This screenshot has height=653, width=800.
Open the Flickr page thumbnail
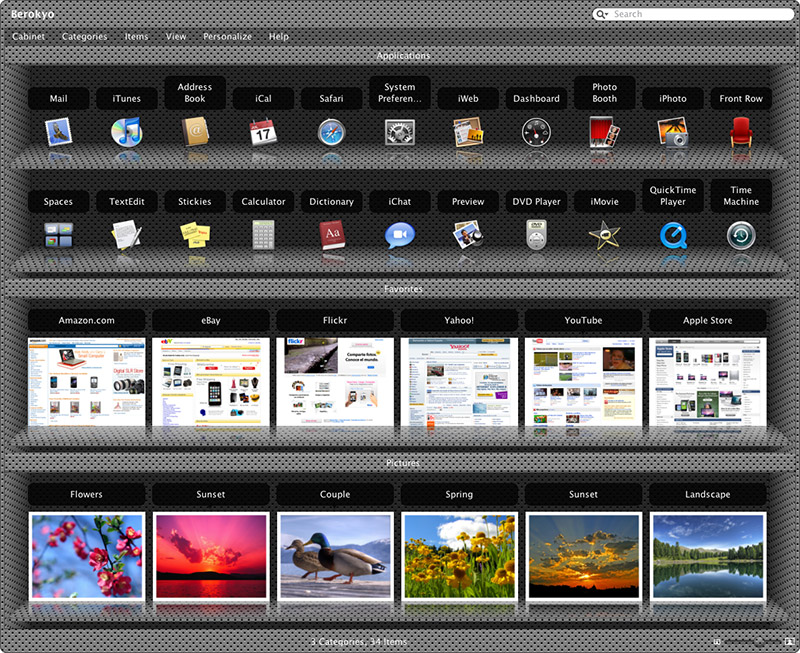[x=335, y=382]
